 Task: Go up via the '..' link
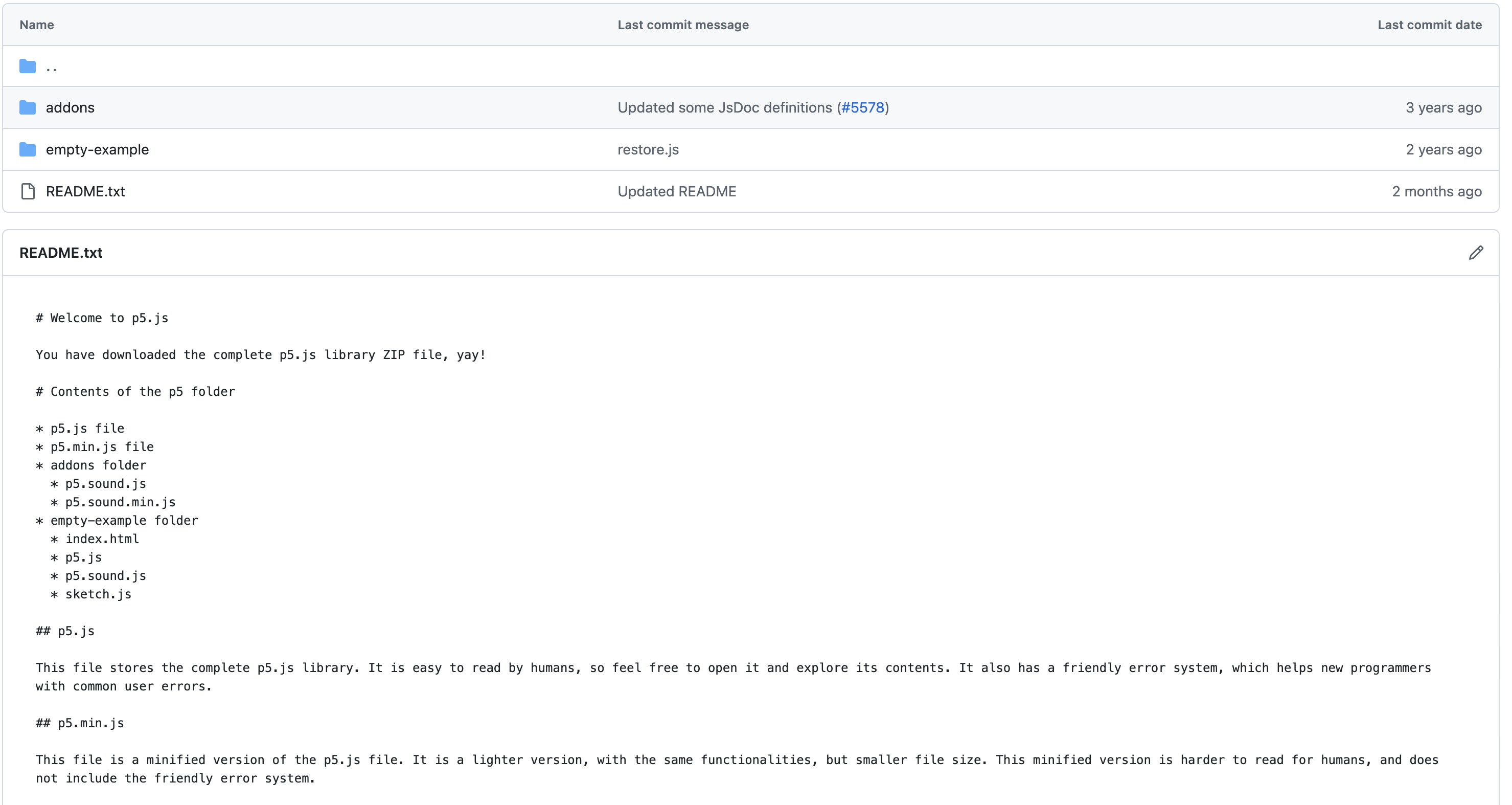click(x=52, y=68)
